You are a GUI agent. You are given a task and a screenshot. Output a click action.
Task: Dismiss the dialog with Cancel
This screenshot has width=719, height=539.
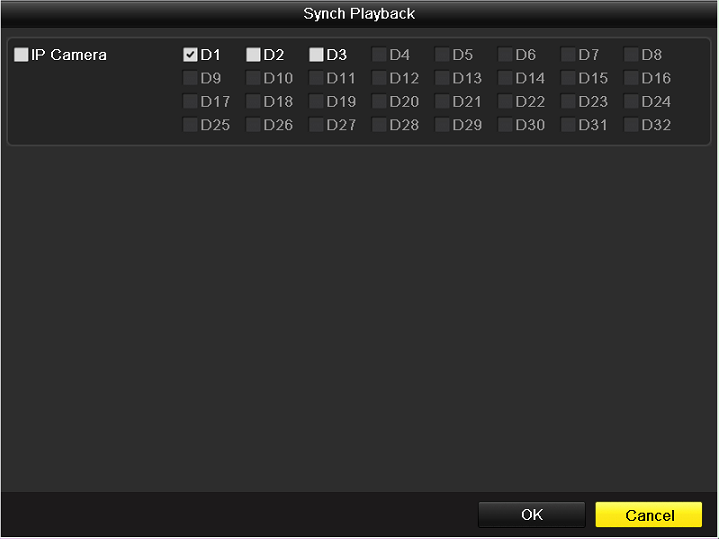pos(649,515)
